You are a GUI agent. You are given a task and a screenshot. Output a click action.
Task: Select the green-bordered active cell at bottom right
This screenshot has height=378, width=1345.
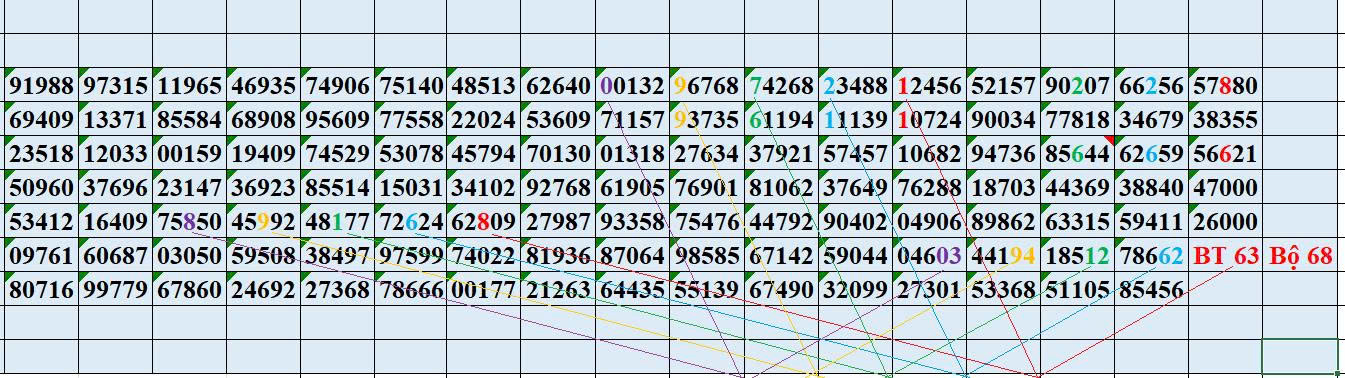(x=1300, y=356)
